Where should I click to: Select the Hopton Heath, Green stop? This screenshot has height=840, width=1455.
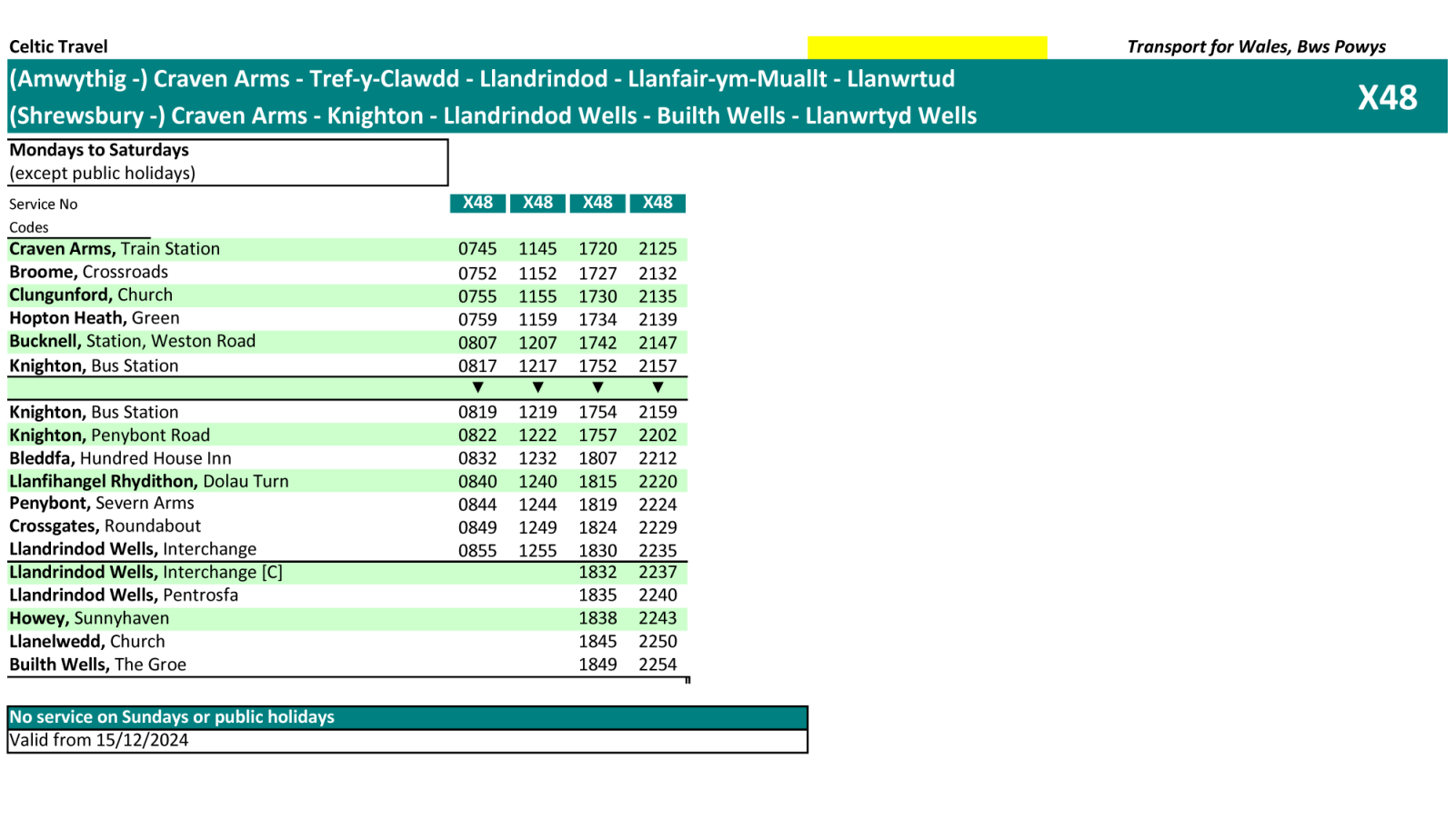(x=95, y=318)
